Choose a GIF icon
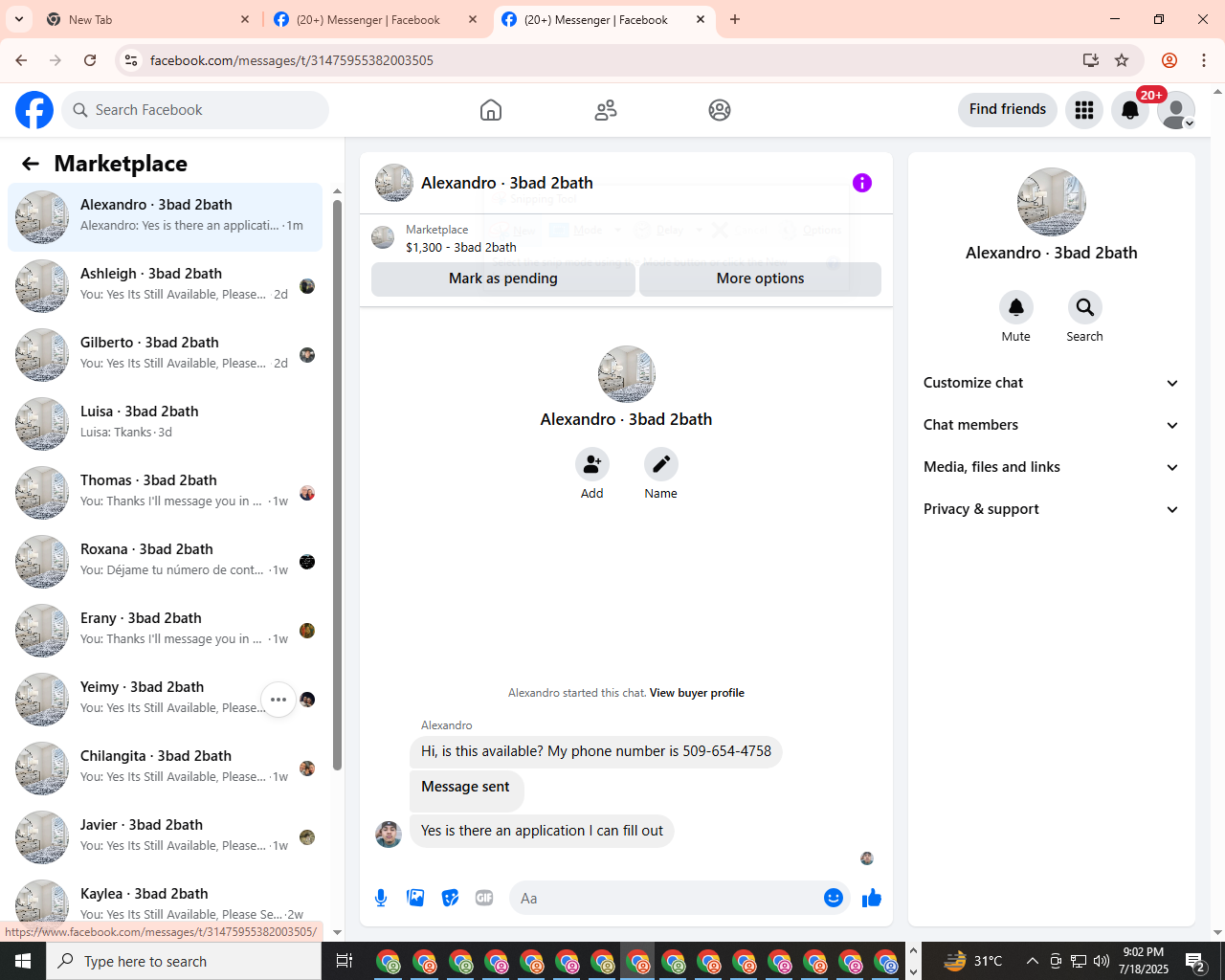This screenshot has width=1225, height=980. click(x=484, y=898)
